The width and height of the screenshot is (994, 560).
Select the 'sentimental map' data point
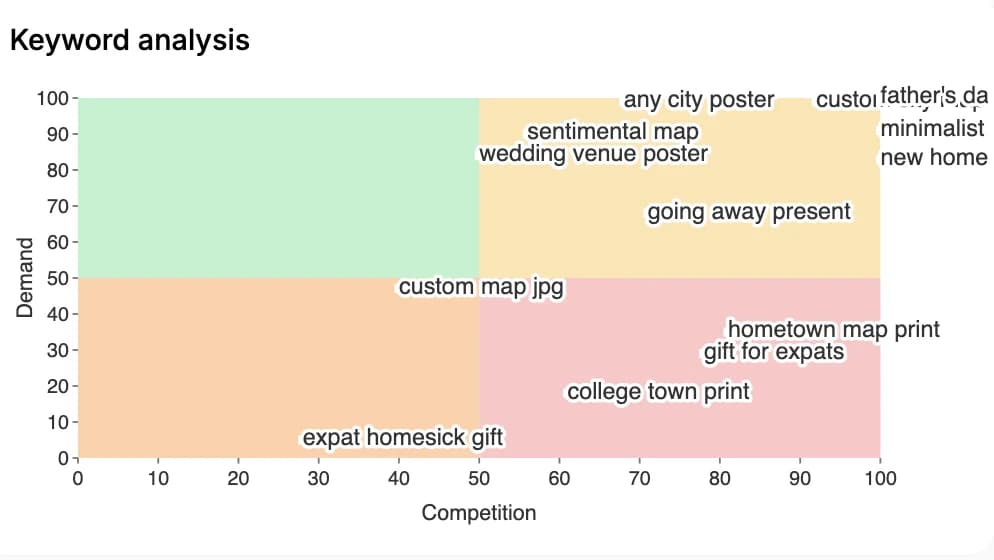pos(612,131)
